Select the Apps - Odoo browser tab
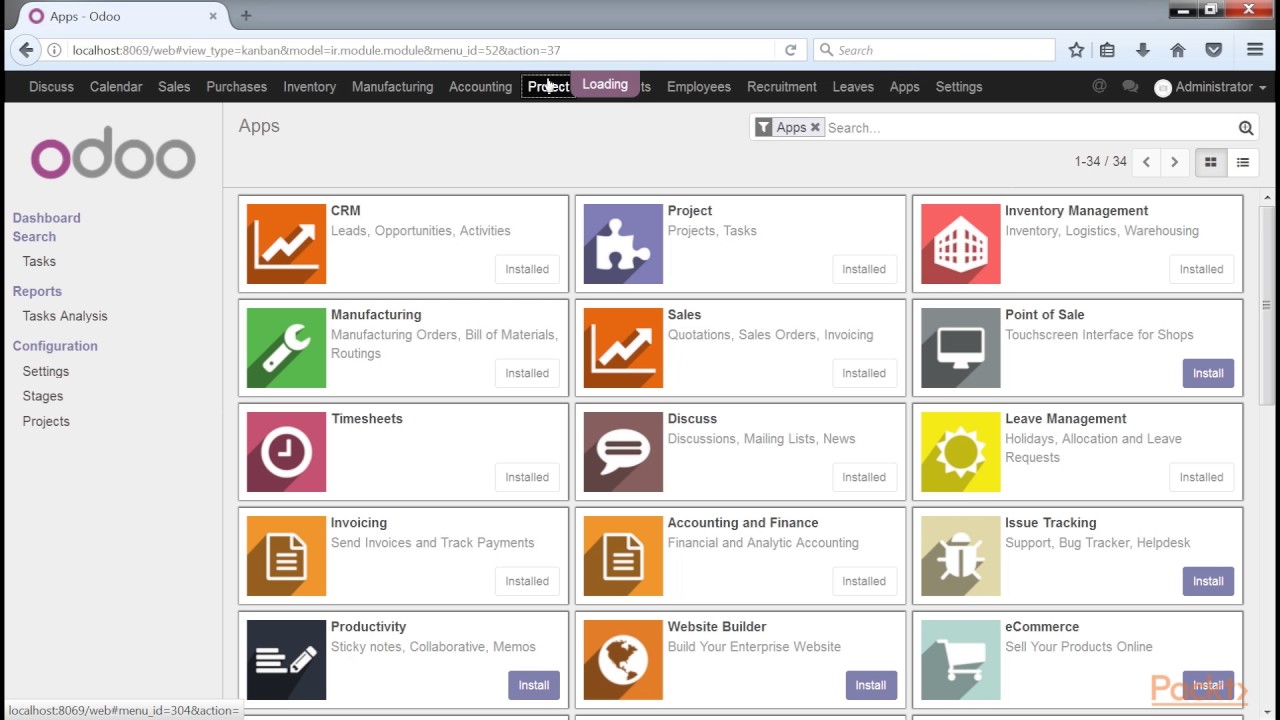Screen dimensions: 1280x720 (x=122, y=16)
